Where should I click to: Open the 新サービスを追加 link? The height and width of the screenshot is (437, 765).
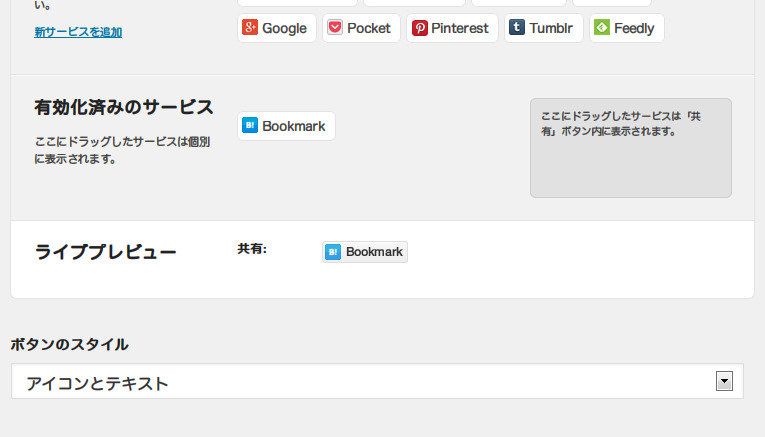click(x=78, y=32)
